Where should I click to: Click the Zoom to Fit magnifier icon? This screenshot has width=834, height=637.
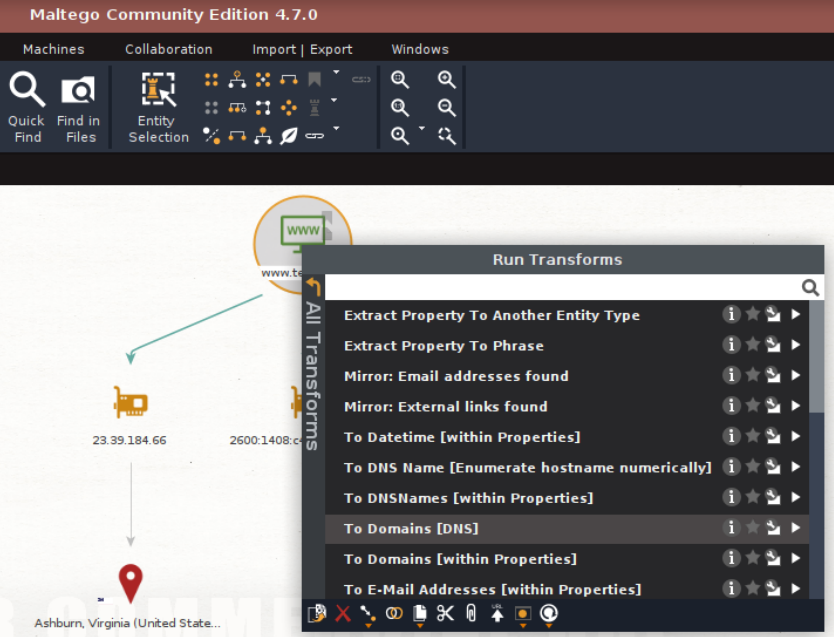point(399,80)
